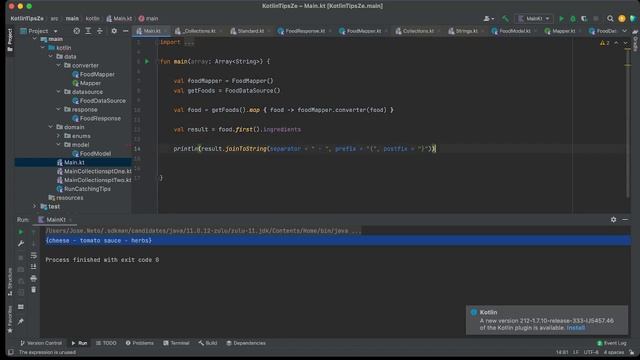
Task: Open the Build tool window
Action: [x=208, y=343]
